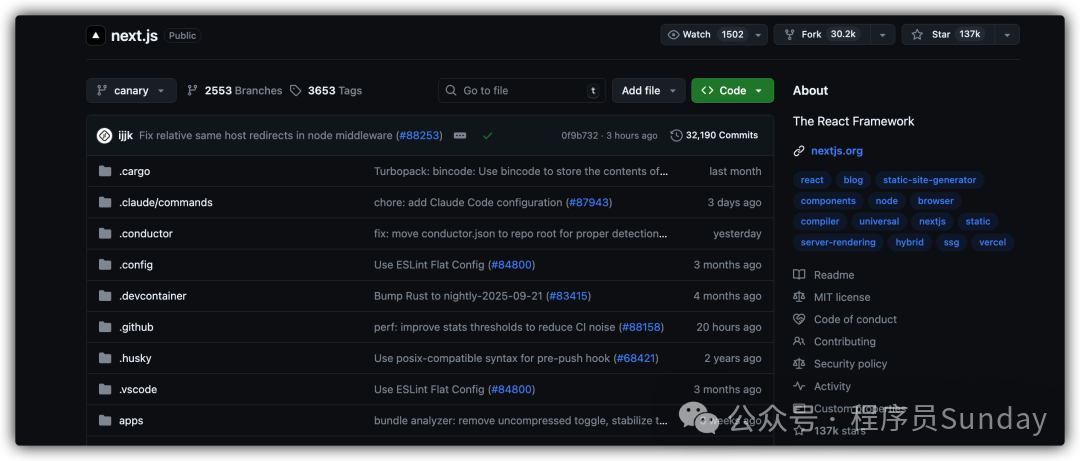Click the tags icon beside 3653 Tags
Screen dimensions: 1080x461
[296, 90]
